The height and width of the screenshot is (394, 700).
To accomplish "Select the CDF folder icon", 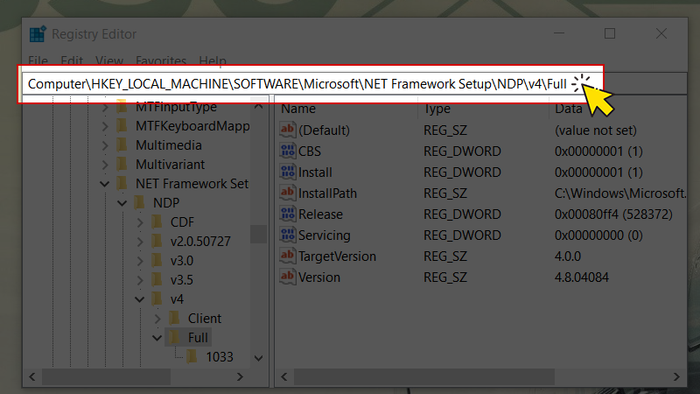I will (x=157, y=222).
